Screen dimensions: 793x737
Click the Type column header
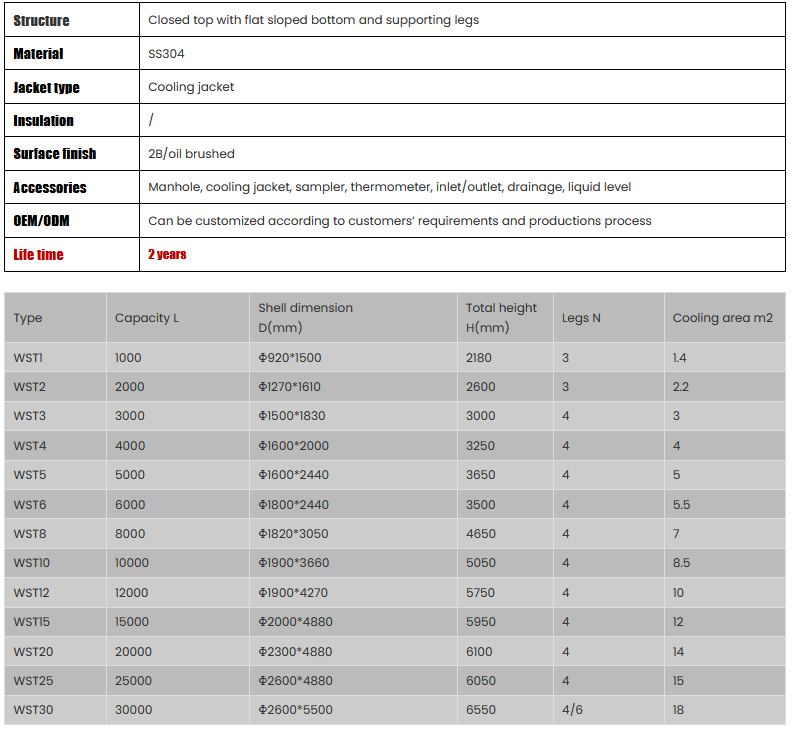(28, 318)
